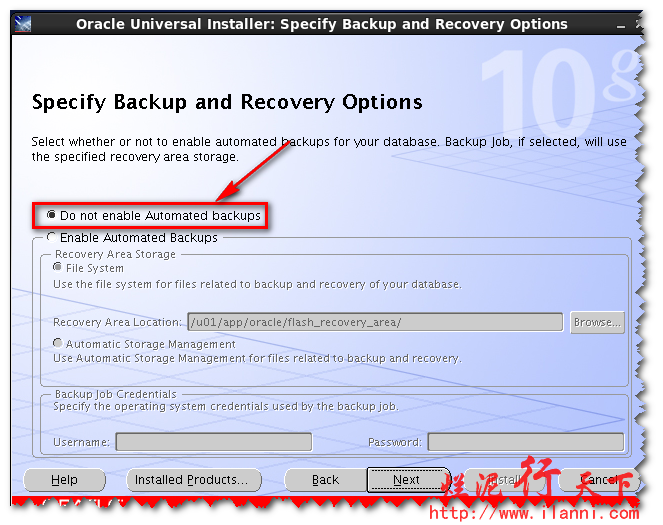Choose File System recovery storage

[59, 268]
